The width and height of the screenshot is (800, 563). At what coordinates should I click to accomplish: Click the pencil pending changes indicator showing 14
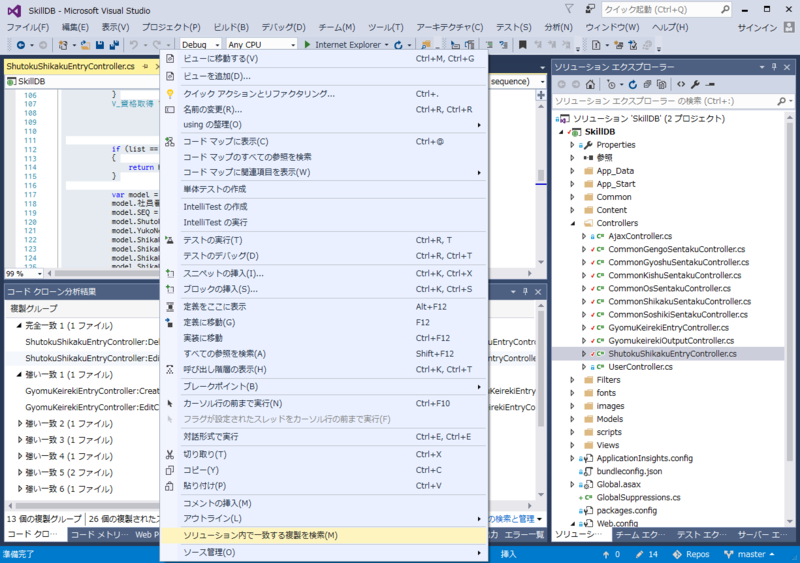(x=646, y=554)
